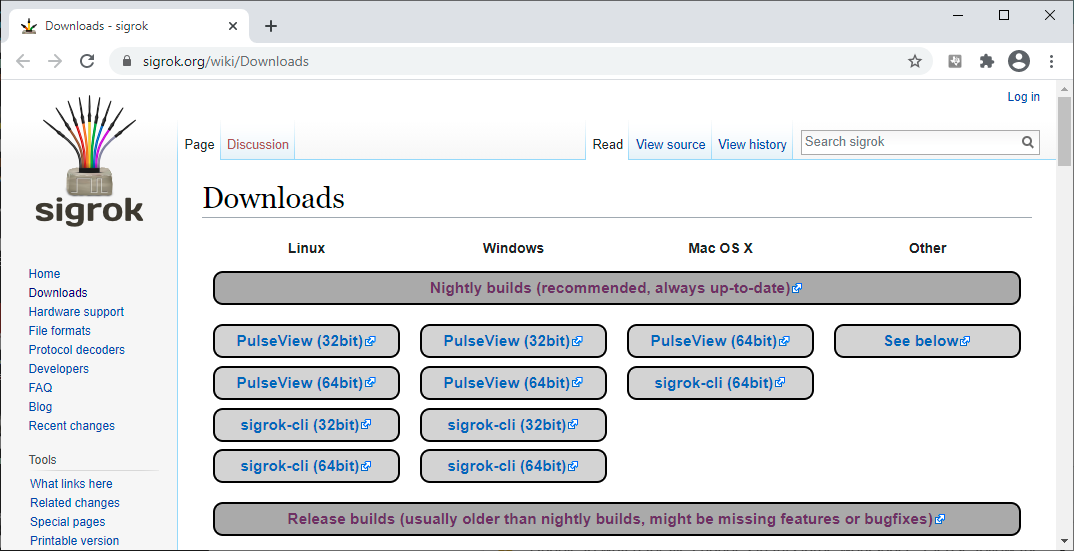Download Mac OS X sigrok-cli (64bit)
Viewport: 1074px width, 551px height.
click(x=721, y=382)
